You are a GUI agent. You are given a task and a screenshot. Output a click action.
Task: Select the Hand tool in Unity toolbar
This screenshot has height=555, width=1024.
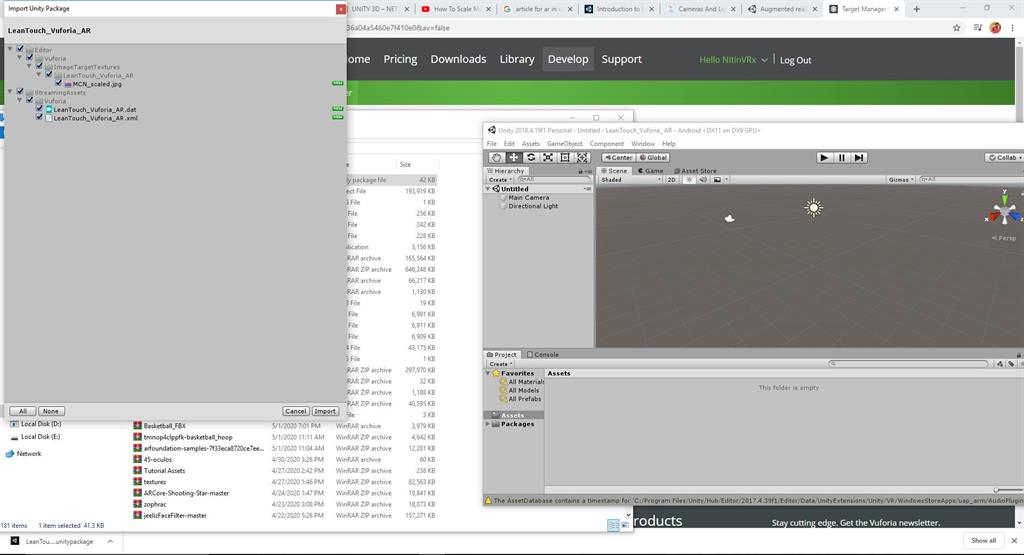click(x=496, y=157)
